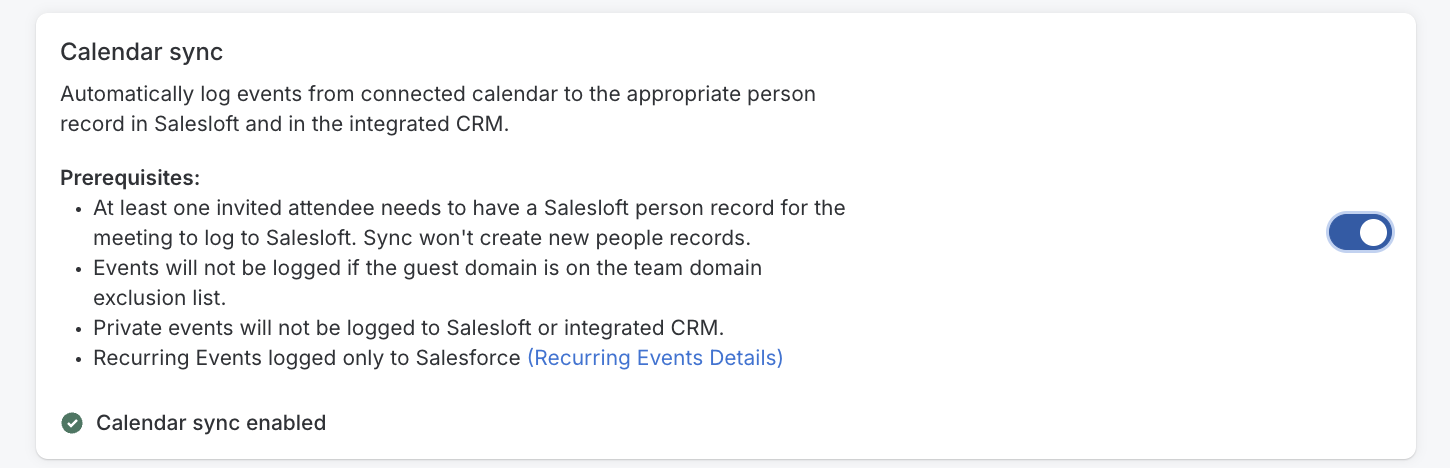Toggle the Calendar sync switch off

1360,233
